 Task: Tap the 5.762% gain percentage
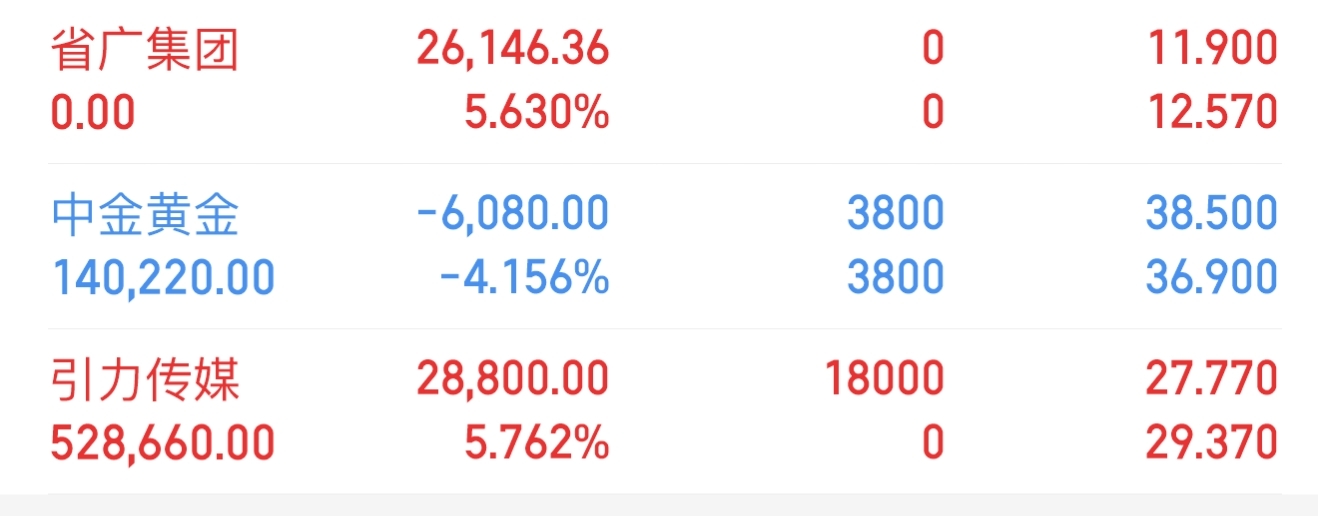click(537, 444)
